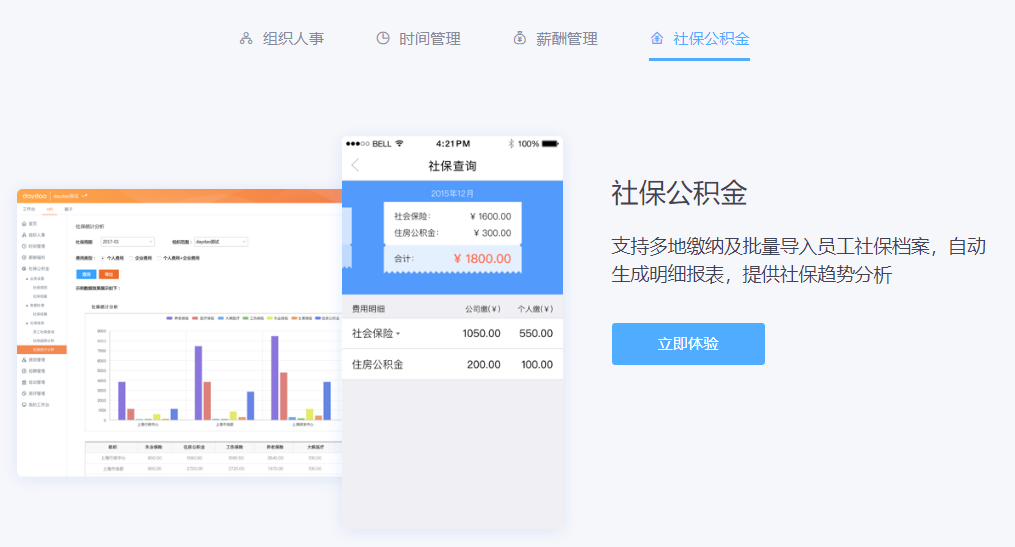Select the 企业费用 radio button
The image size is (1015, 547).
pos(131,258)
